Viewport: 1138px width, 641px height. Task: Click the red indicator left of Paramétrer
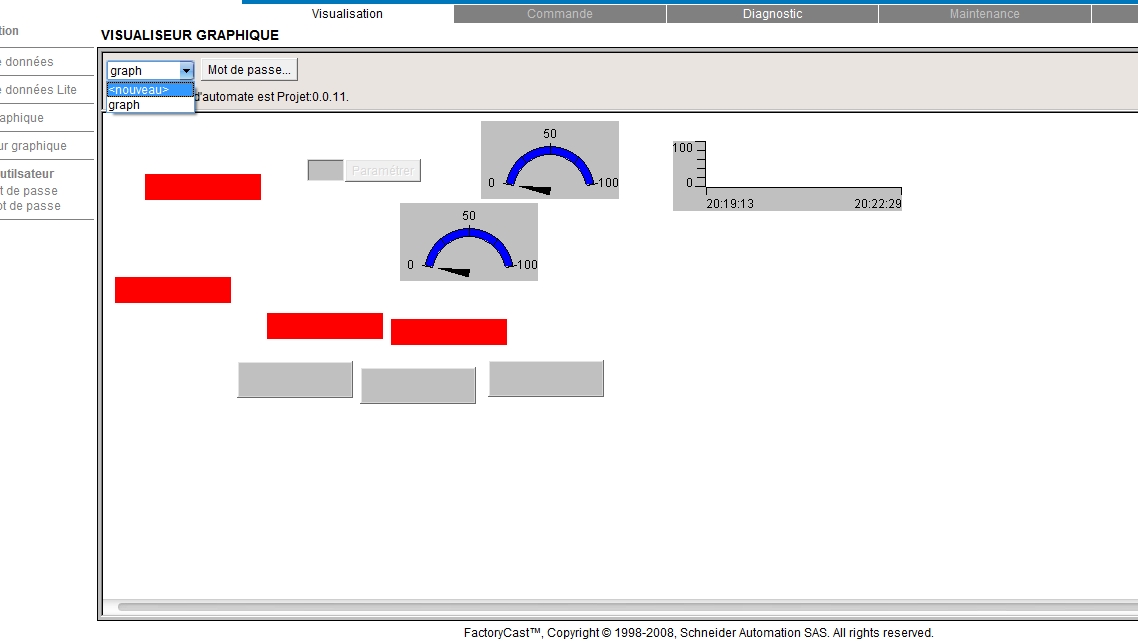[x=202, y=187]
